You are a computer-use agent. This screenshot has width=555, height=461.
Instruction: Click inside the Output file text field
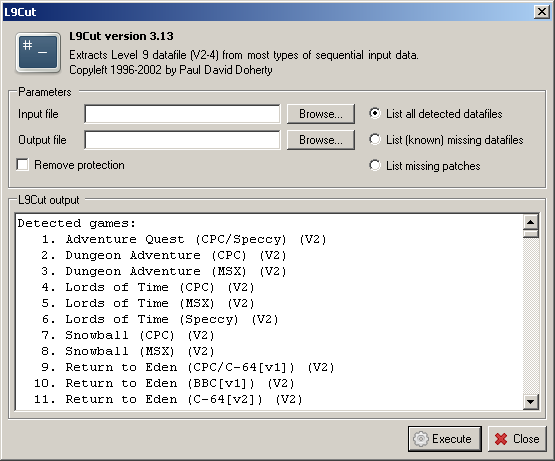click(x=182, y=140)
